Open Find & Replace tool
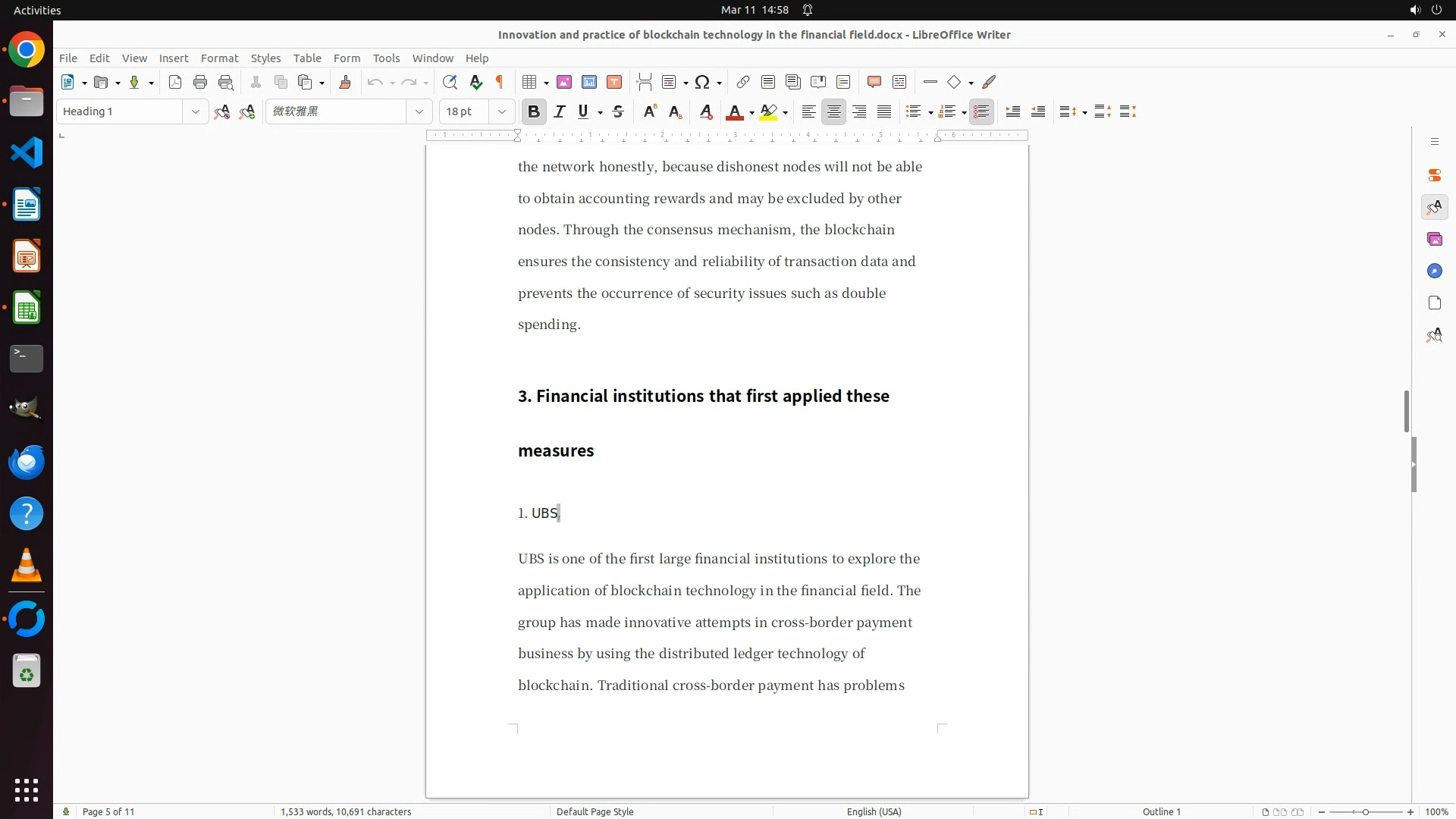 coord(450,83)
